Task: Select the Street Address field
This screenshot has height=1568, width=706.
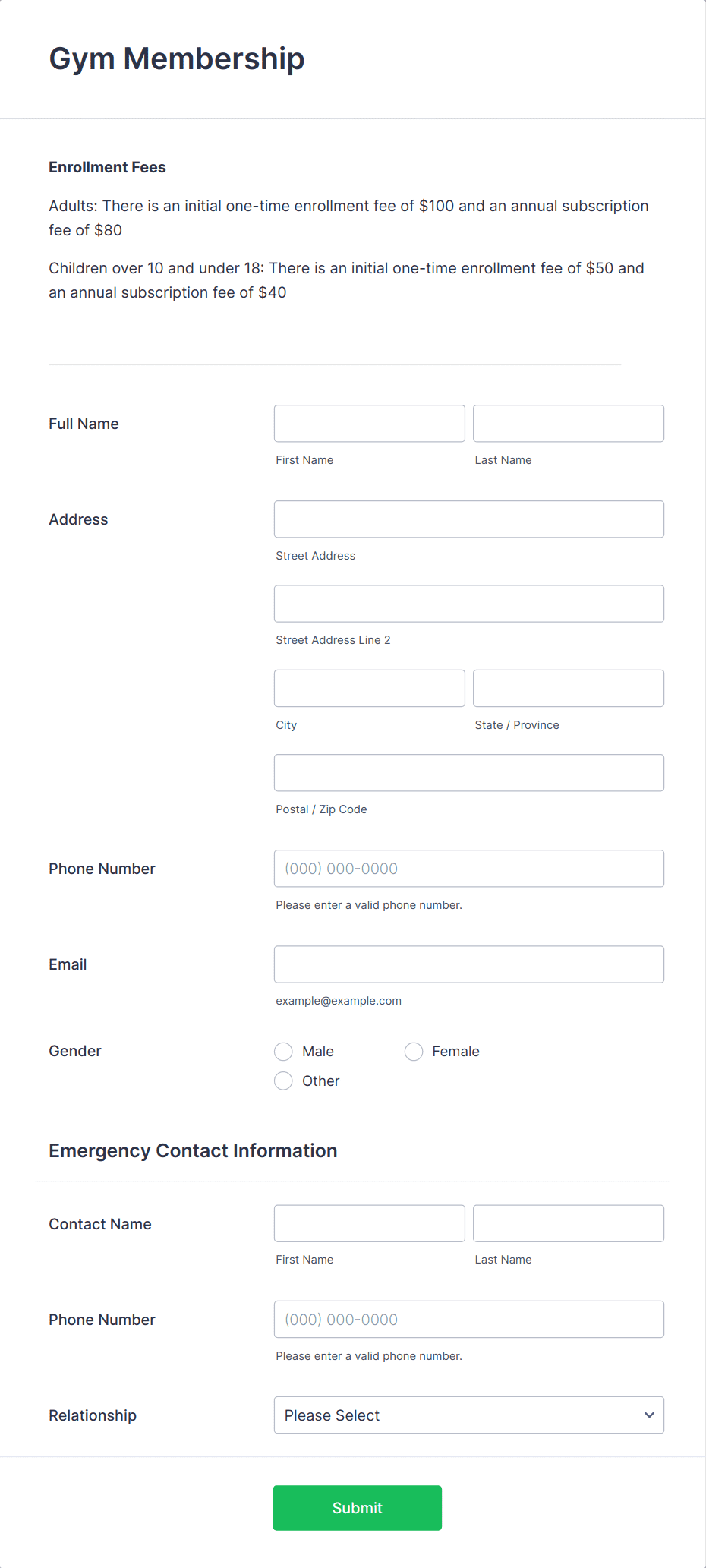Action: 468,519
